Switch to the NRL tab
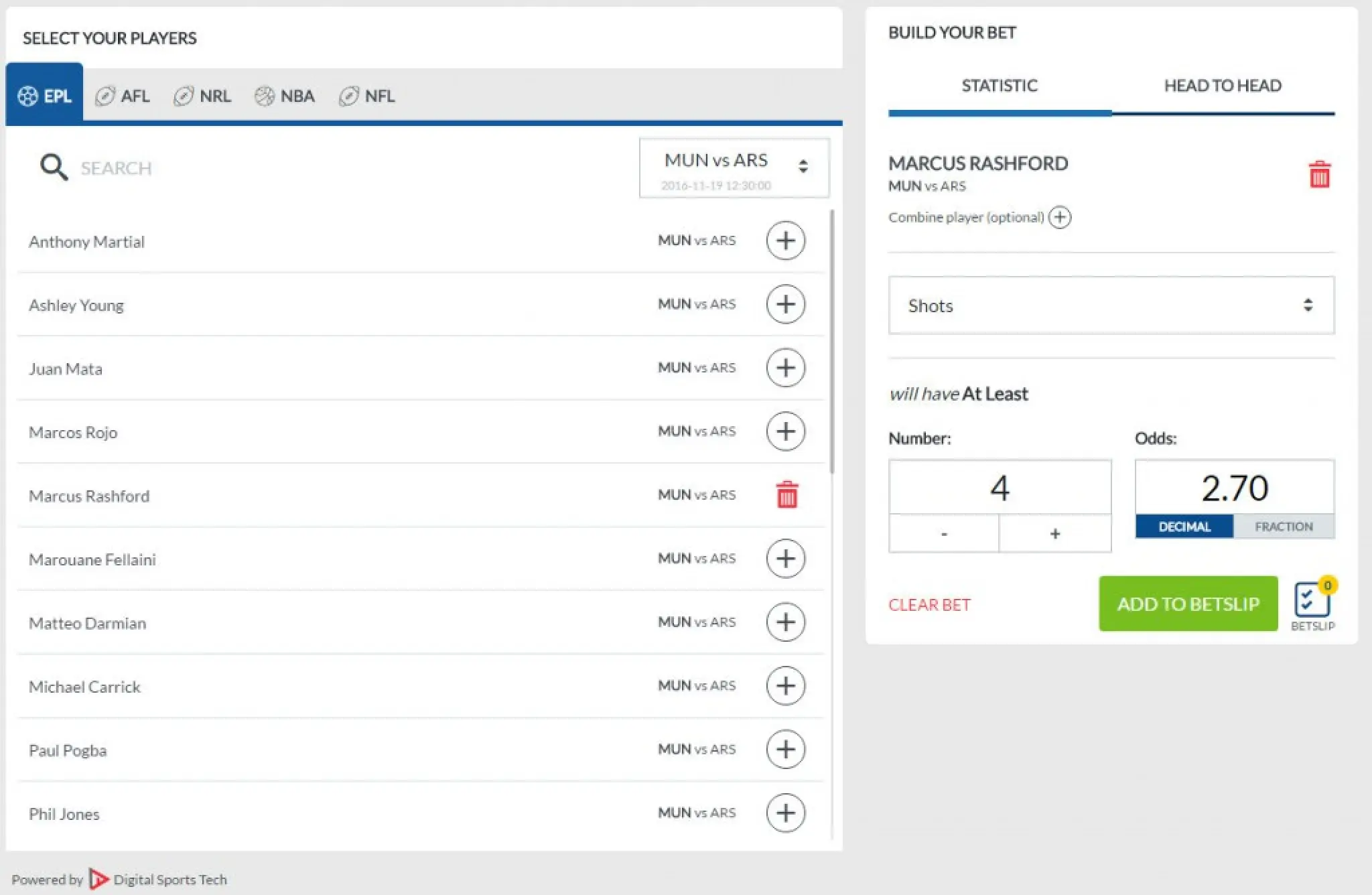The height and width of the screenshot is (895, 1372). point(202,96)
